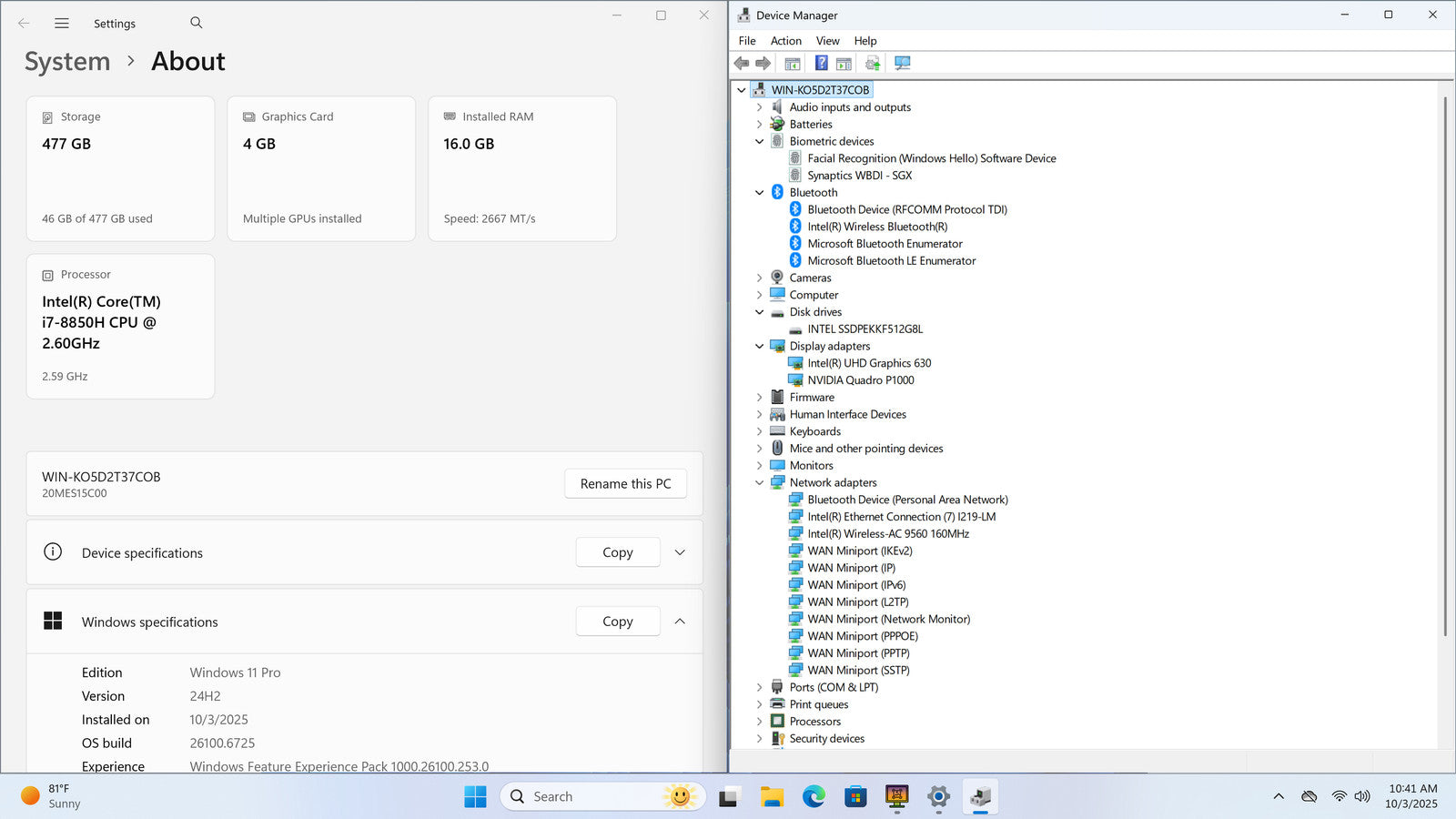Select Intel(R) Wireless Bluetooth(R) device

(x=876, y=227)
